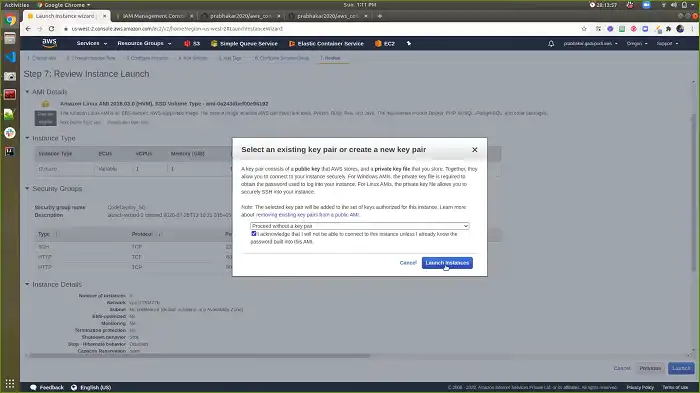Image resolution: width=700 pixels, height=393 pixels.
Task: Open the Elastic Container Service shortcut
Action: point(326,43)
